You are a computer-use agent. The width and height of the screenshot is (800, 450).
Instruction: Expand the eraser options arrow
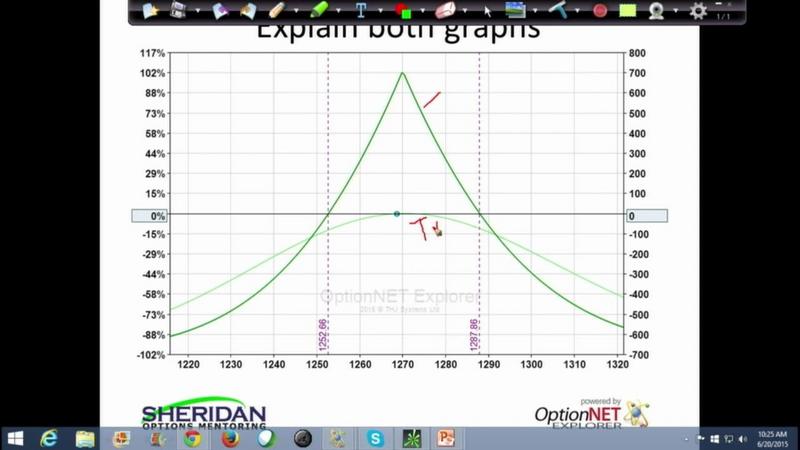pyautogui.click(x=465, y=11)
